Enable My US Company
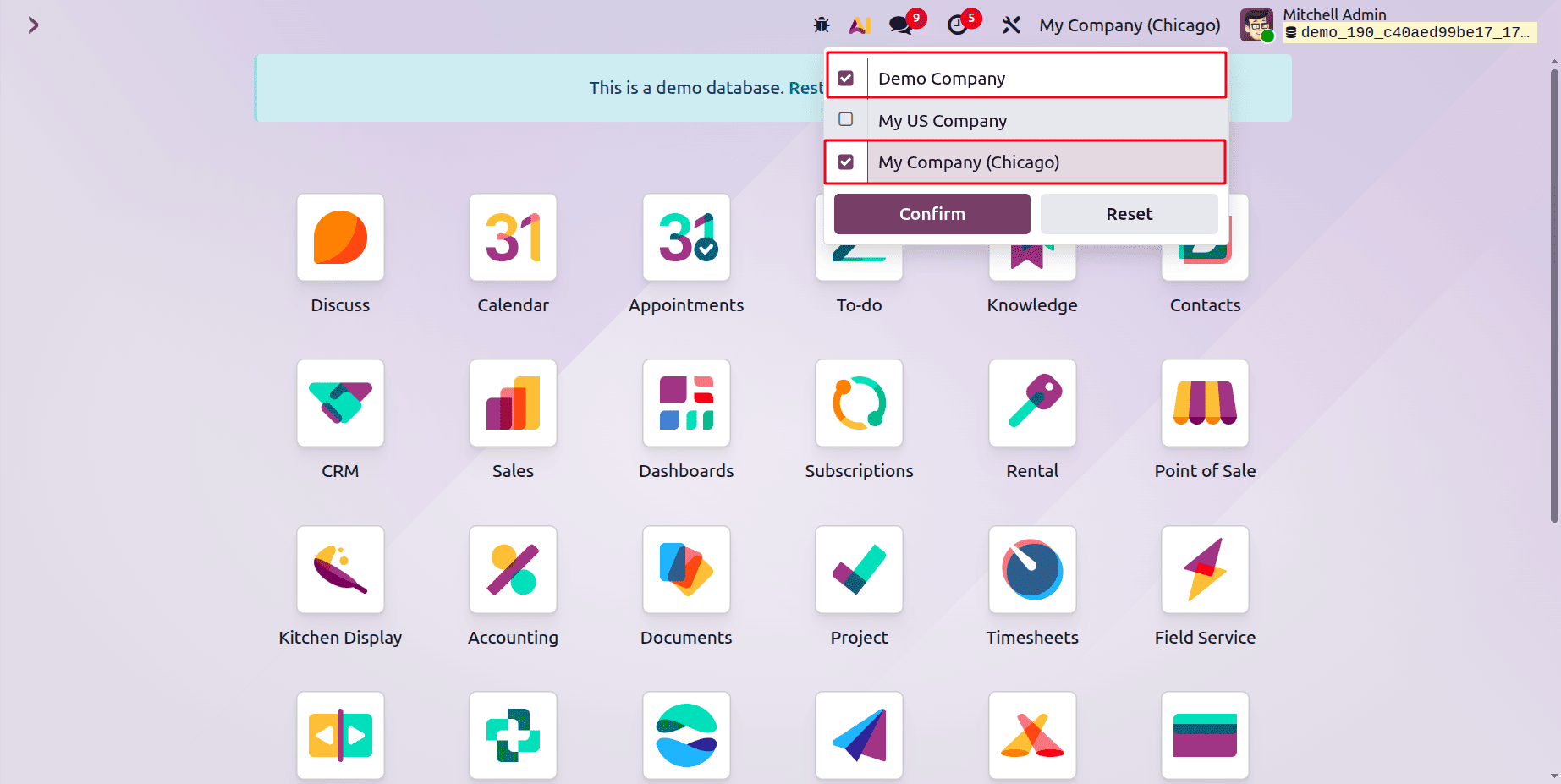The height and width of the screenshot is (784, 1561). [x=845, y=119]
